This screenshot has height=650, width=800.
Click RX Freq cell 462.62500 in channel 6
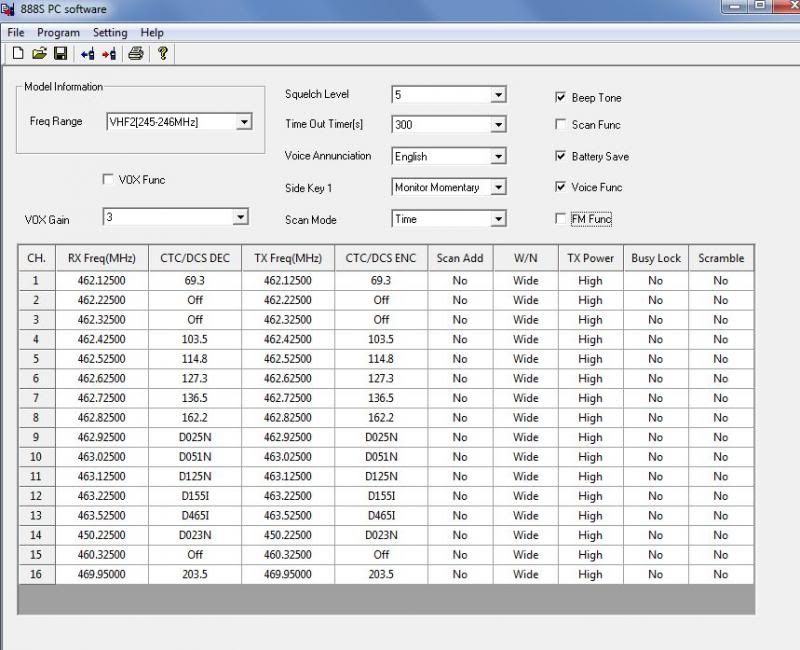pos(102,379)
